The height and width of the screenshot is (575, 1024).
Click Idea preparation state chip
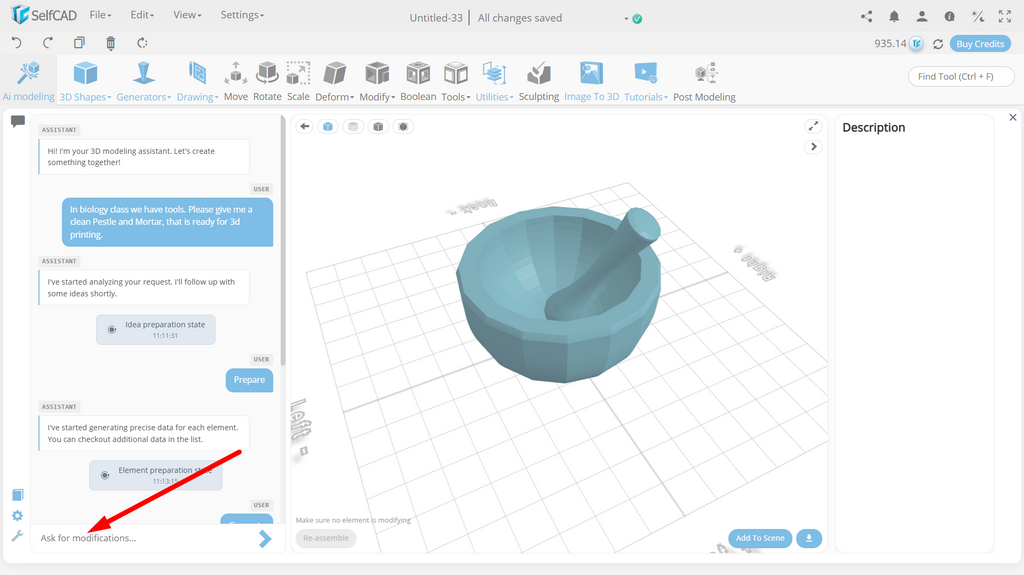155,329
